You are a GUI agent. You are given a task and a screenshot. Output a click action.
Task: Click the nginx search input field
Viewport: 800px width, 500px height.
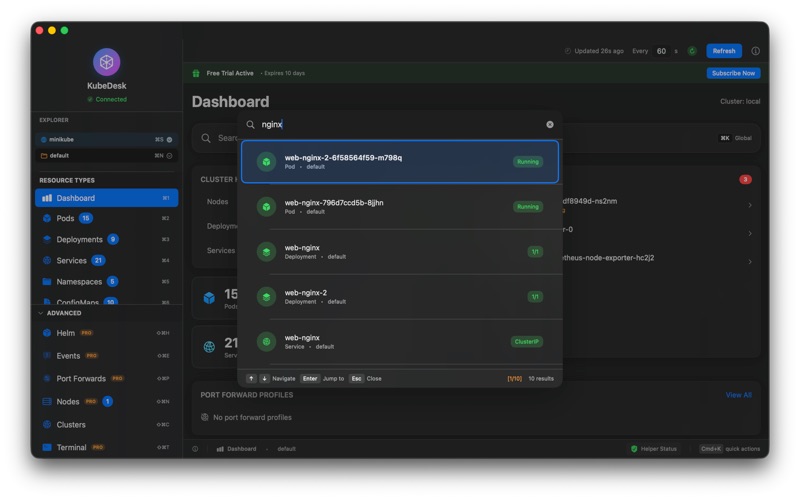click(401, 124)
